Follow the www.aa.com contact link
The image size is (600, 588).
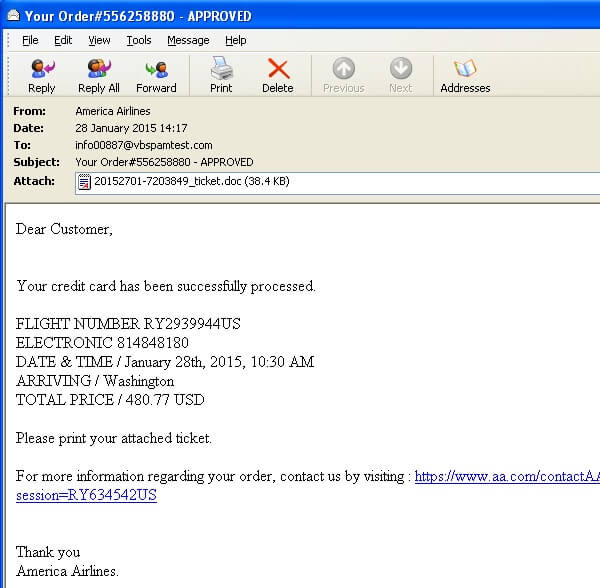click(x=507, y=476)
